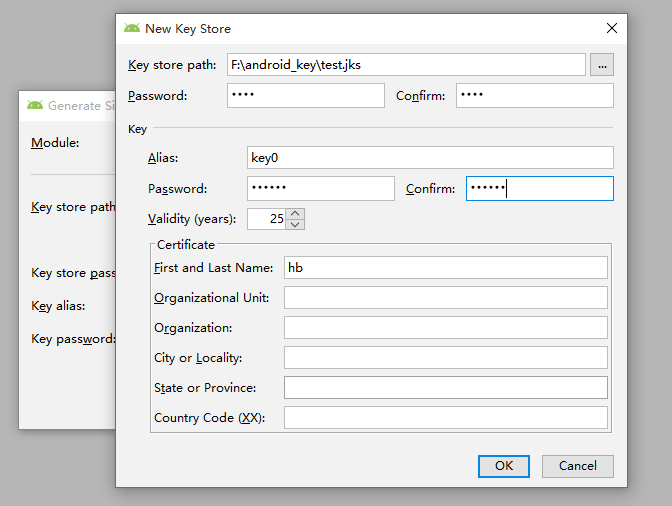This screenshot has width=672, height=506.
Task: Select the key store Confirm password field
Action: tap(534, 95)
